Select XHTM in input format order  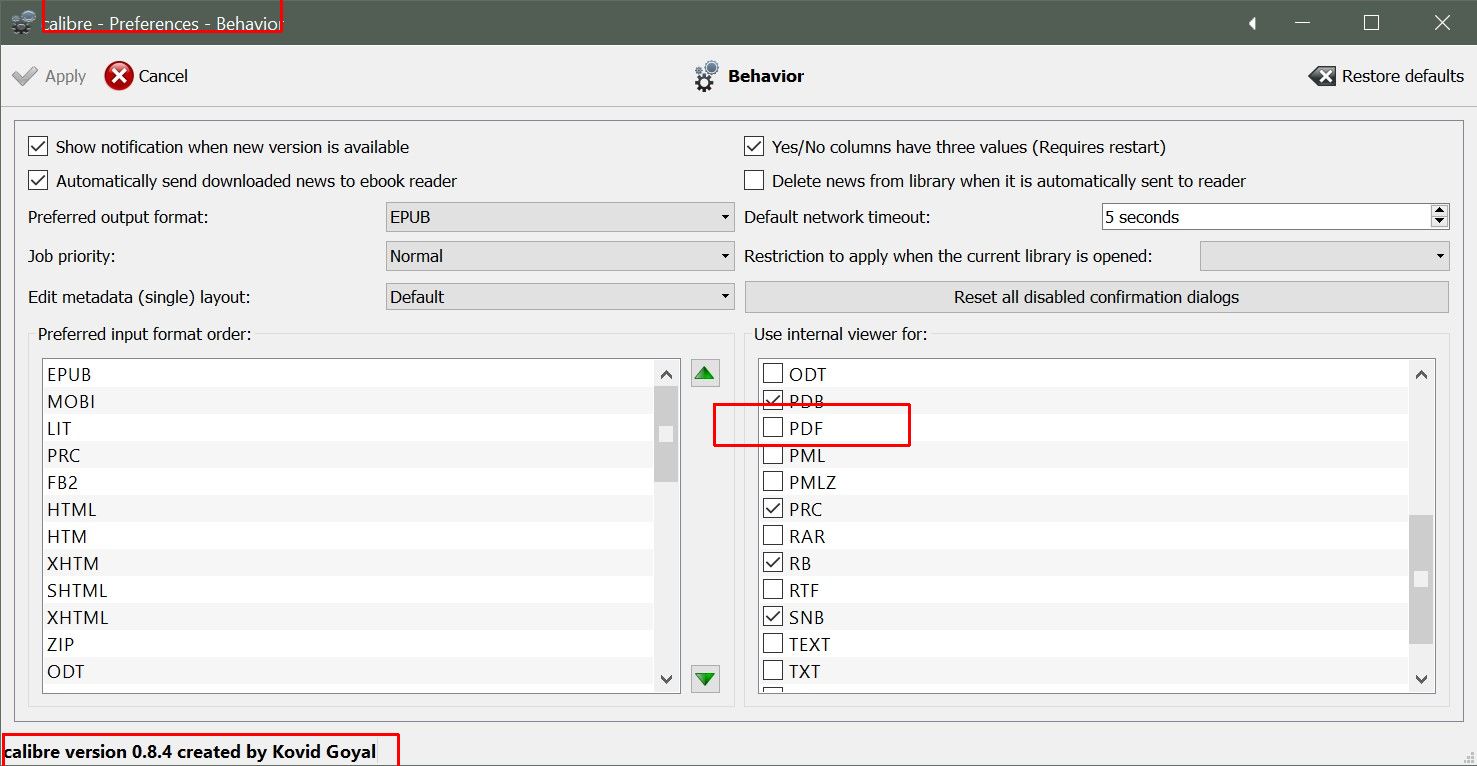pos(348,563)
